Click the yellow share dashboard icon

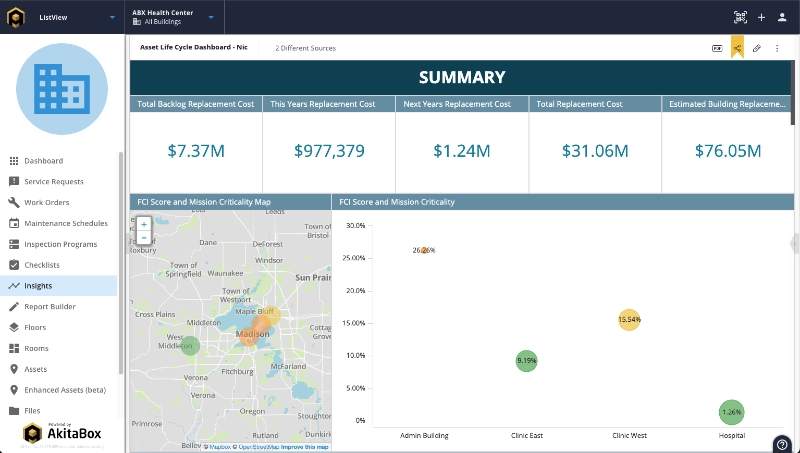737,48
